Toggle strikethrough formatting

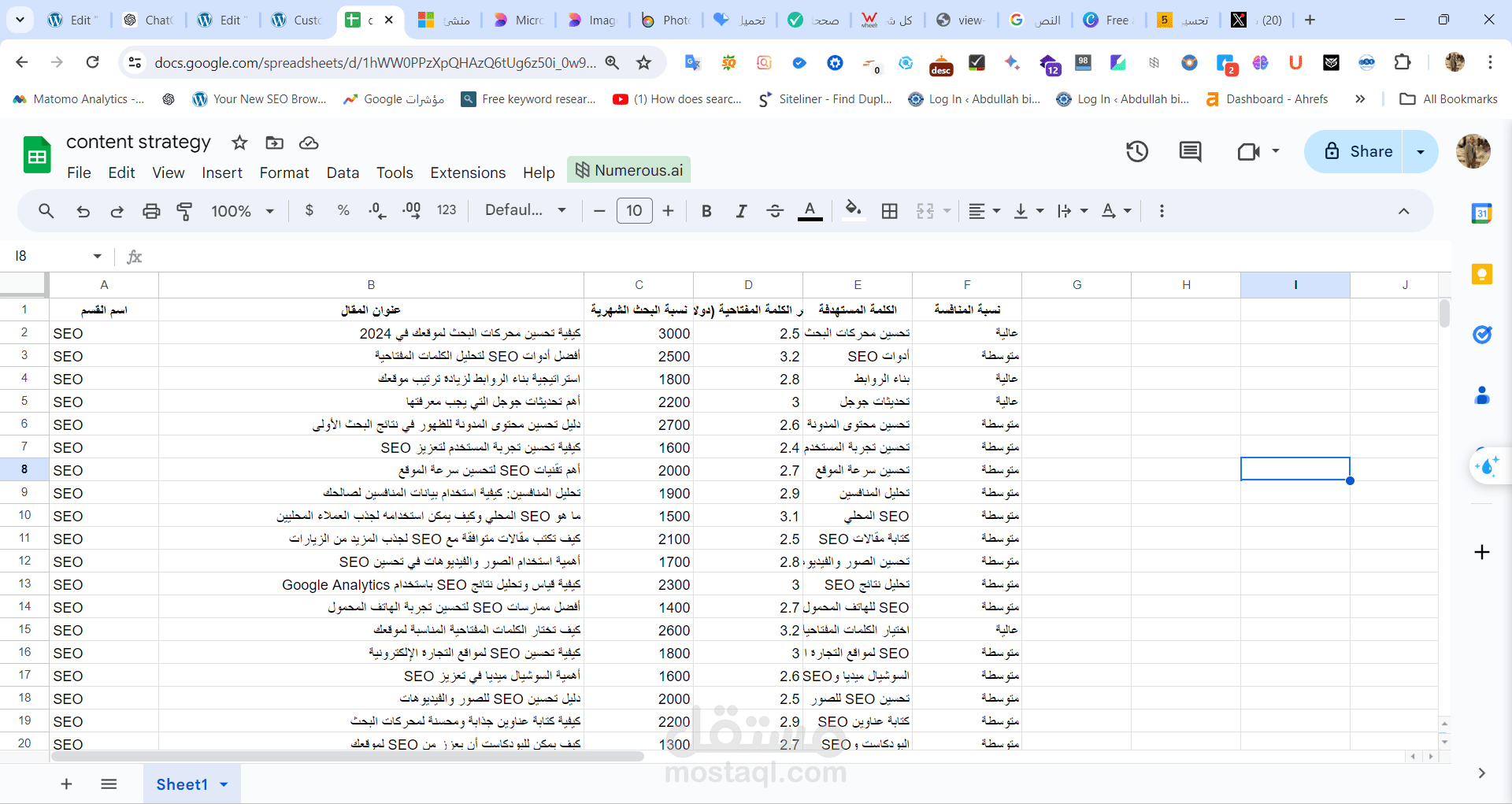click(775, 210)
